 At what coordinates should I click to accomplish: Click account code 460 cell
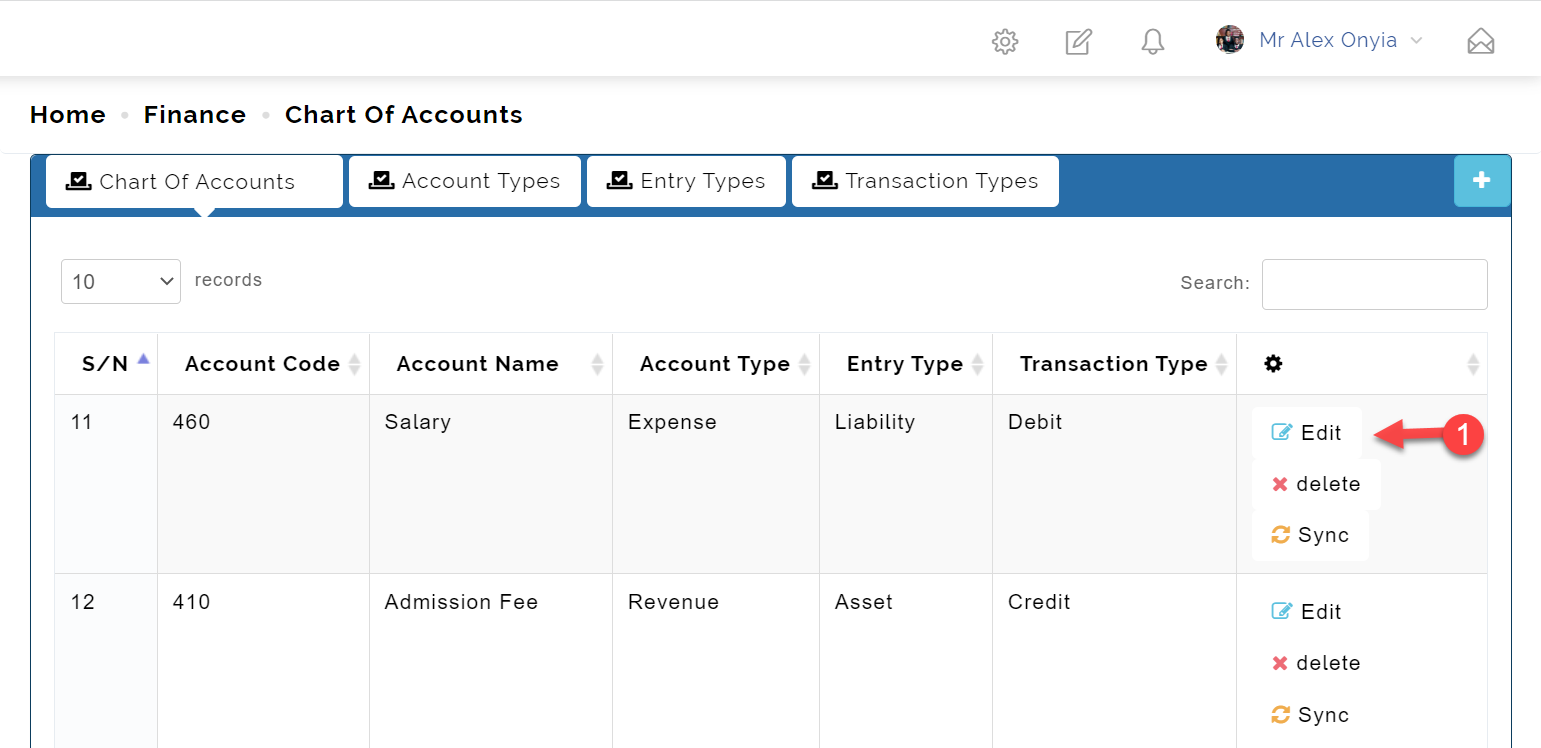pyautogui.click(x=263, y=484)
